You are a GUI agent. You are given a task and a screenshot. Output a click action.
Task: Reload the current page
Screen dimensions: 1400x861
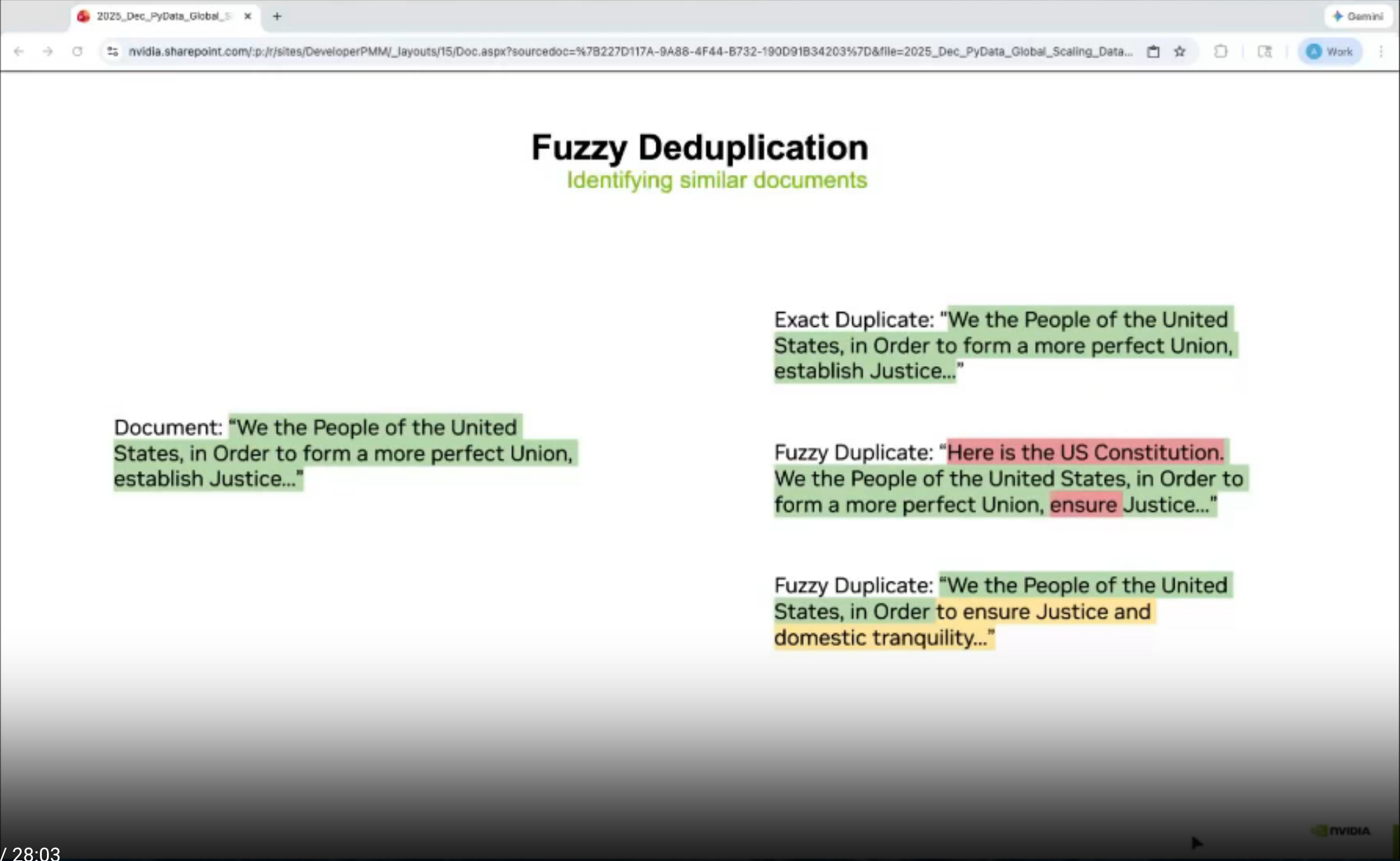point(77,52)
